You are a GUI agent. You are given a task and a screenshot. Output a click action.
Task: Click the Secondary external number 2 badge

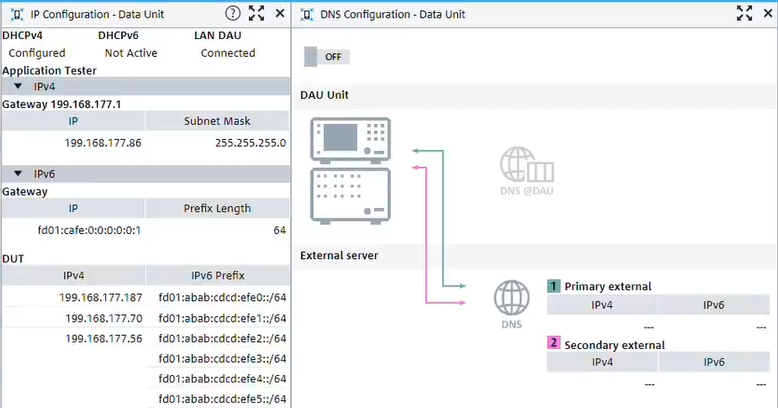tap(553, 343)
